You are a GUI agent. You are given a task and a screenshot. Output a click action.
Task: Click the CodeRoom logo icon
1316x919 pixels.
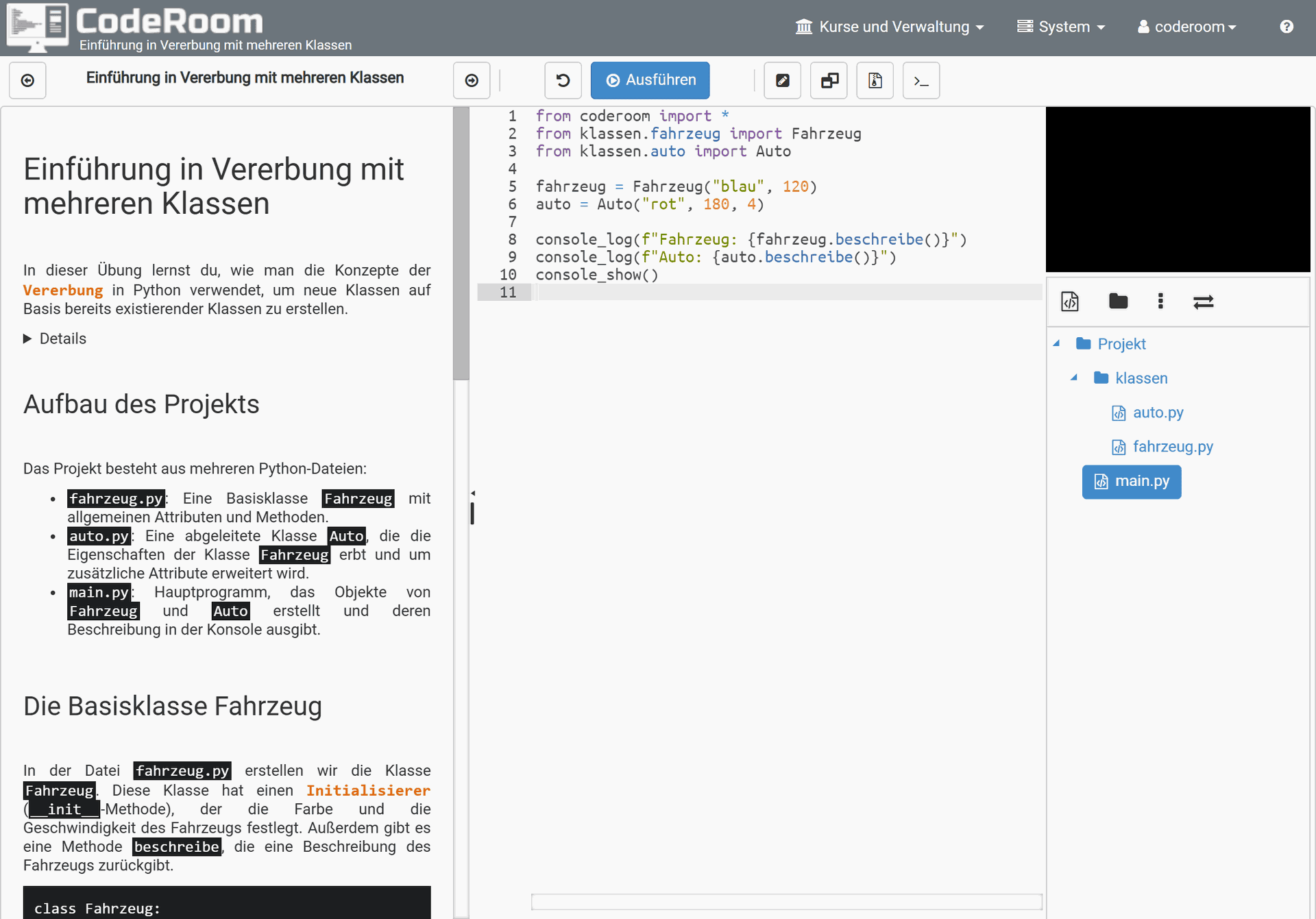37,27
